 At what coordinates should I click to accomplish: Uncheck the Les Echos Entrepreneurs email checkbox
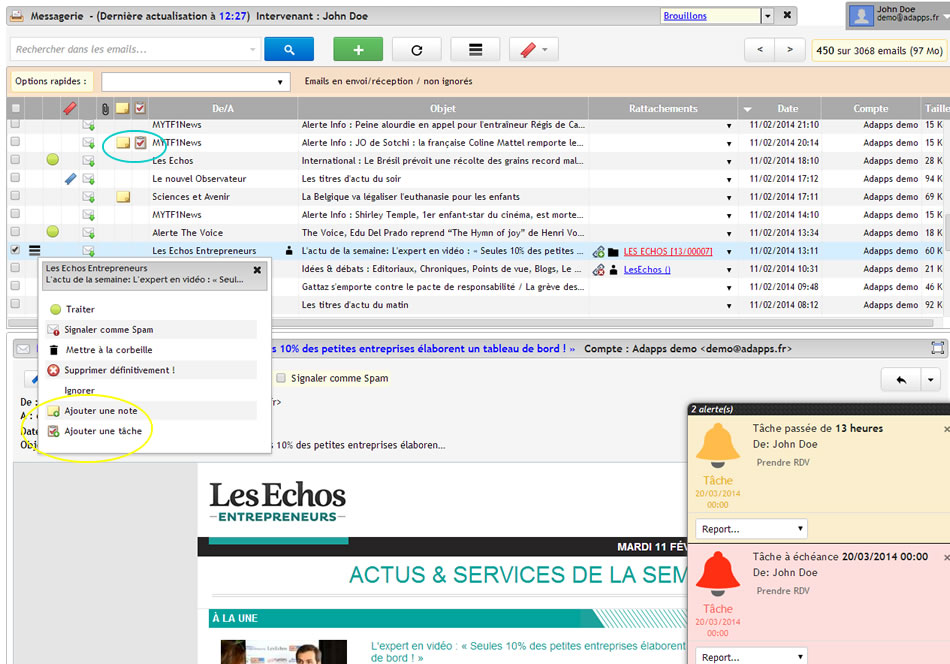(15, 250)
